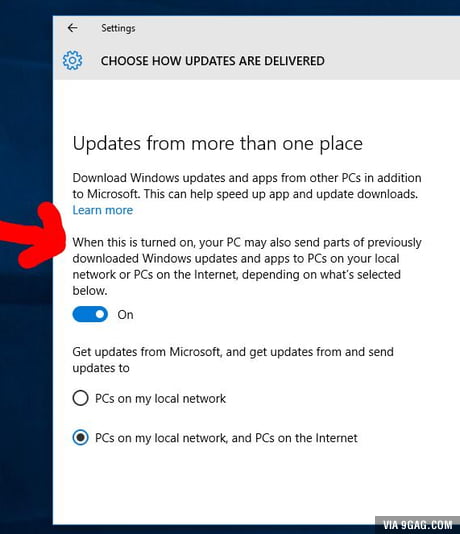Click the "Get updates from Microsoft" description text

(233, 360)
